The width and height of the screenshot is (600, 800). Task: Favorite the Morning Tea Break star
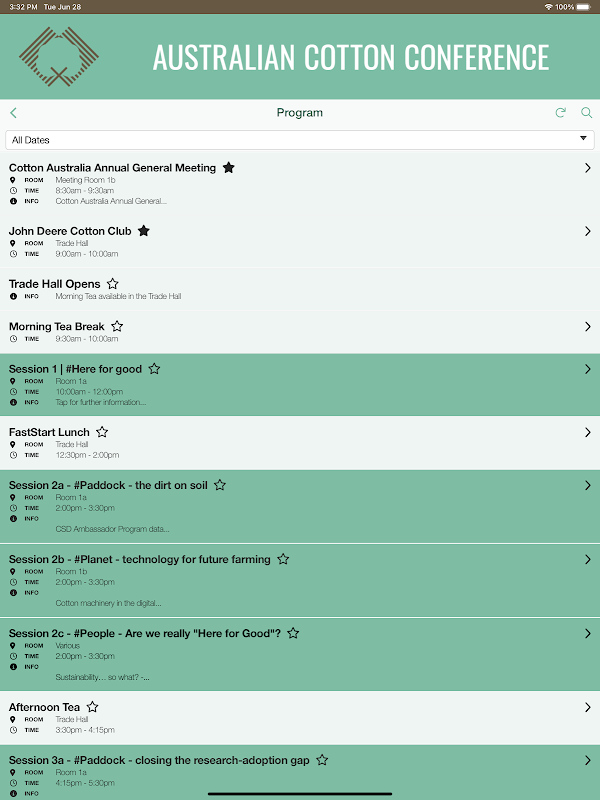pyautogui.click(x=117, y=327)
